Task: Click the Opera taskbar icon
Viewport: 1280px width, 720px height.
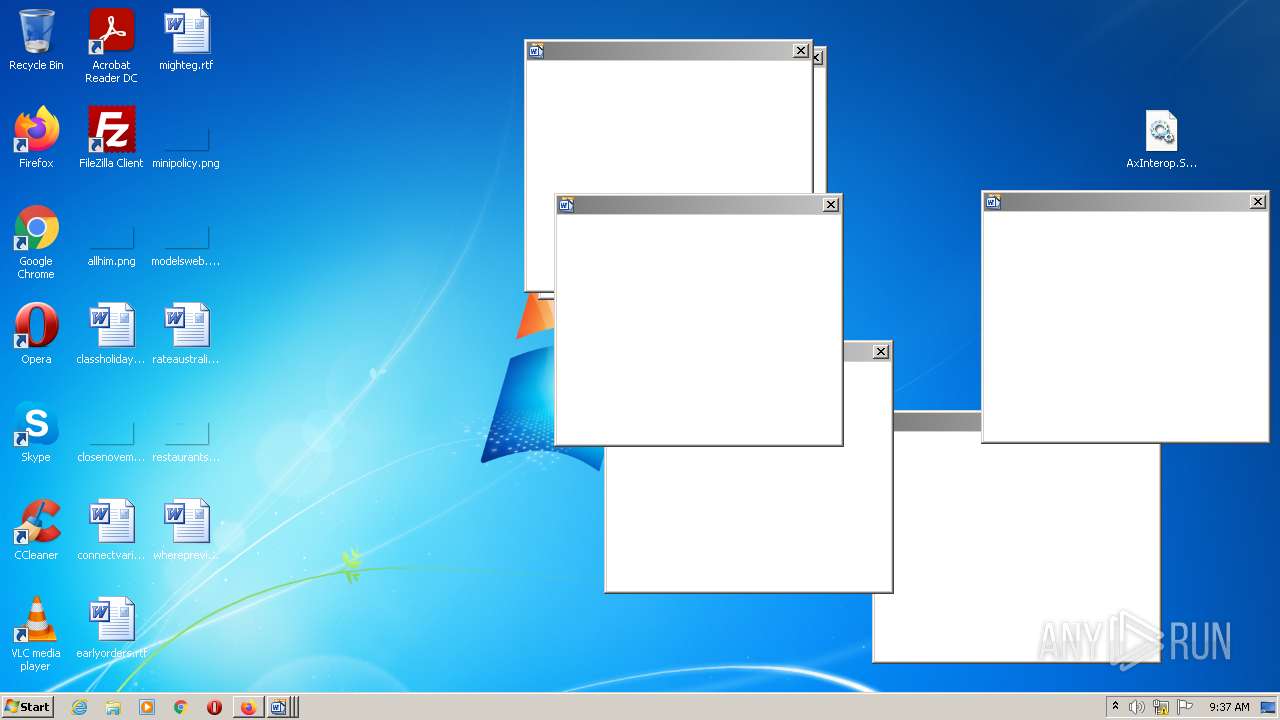Action: point(214,707)
